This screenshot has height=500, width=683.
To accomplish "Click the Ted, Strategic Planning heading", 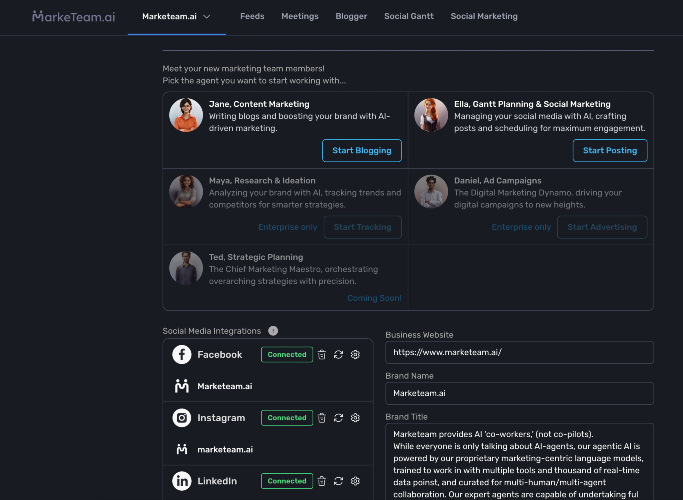I will click(x=256, y=257).
